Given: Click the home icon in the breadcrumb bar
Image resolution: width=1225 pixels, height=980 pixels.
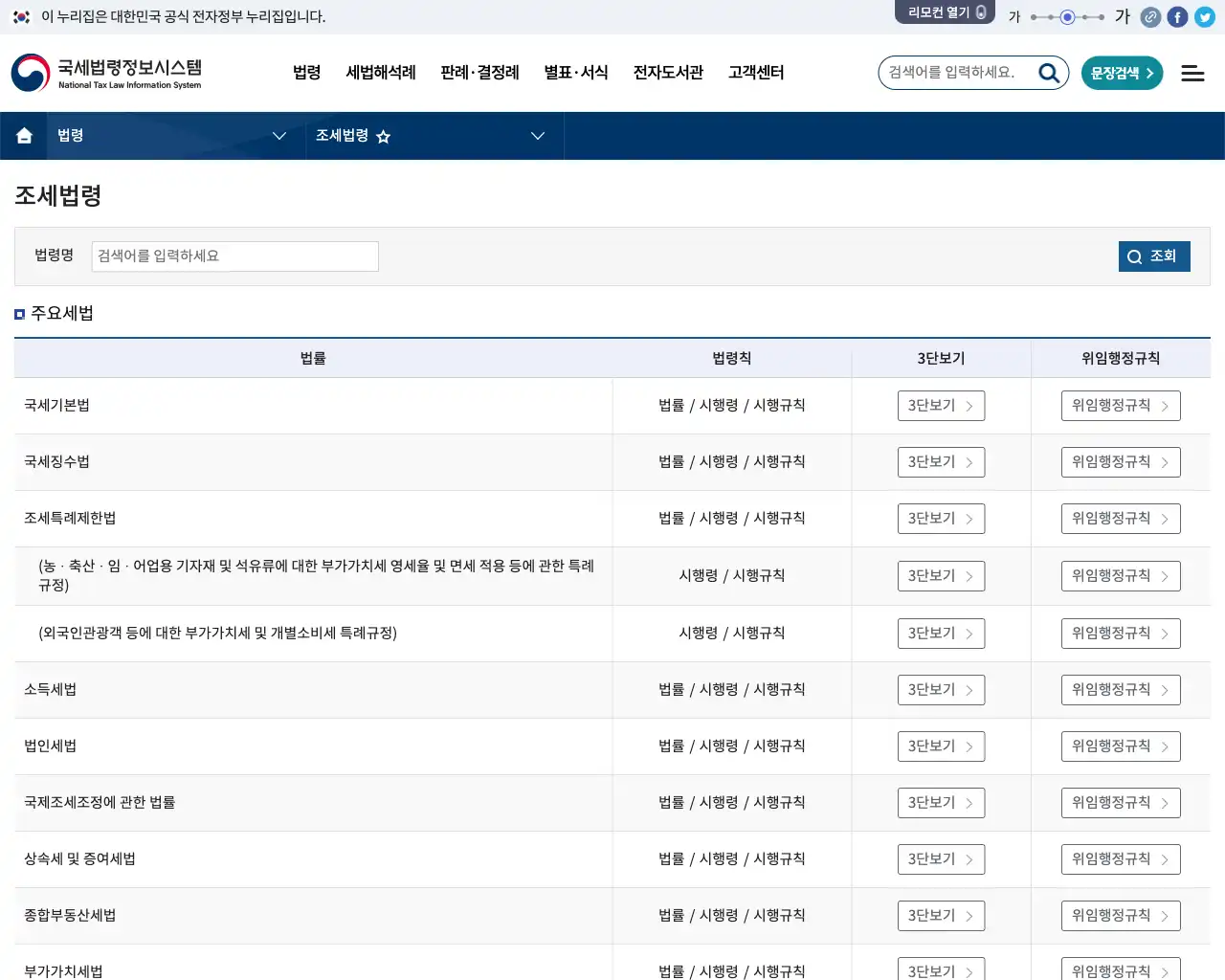Looking at the screenshot, I should coord(25,136).
